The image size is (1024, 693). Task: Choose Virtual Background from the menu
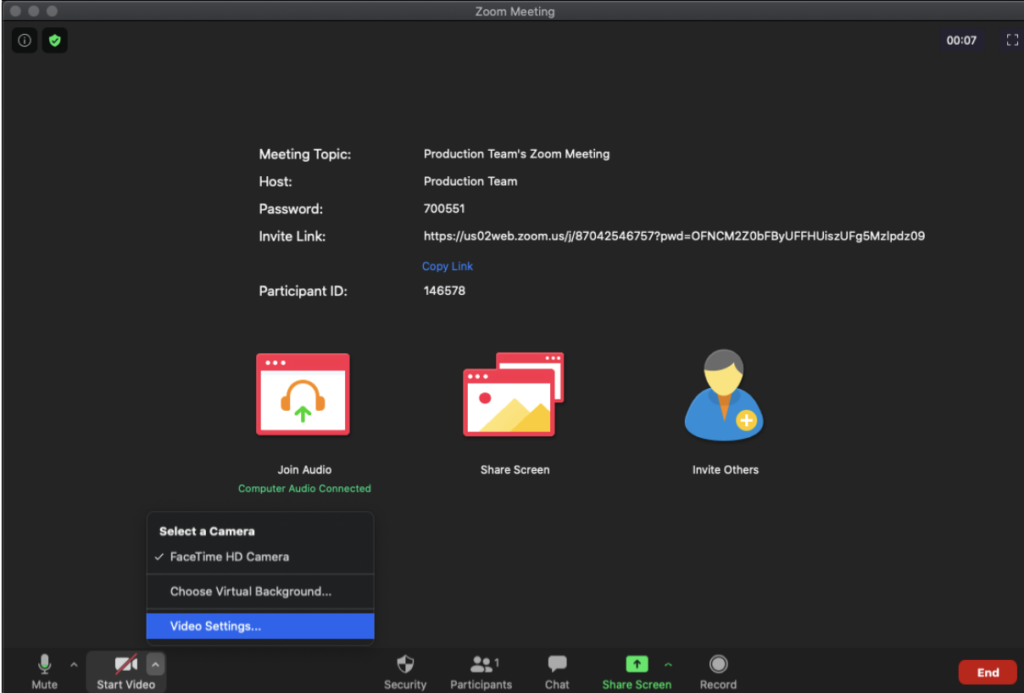click(260, 591)
